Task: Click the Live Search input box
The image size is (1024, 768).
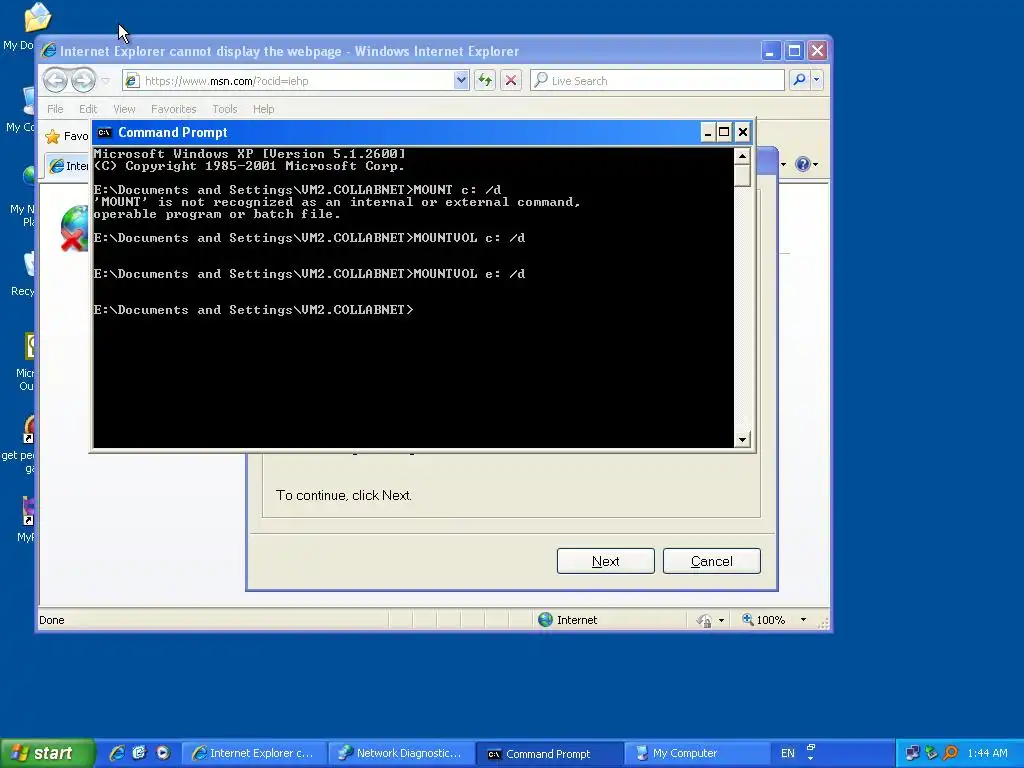Action: 658,80
